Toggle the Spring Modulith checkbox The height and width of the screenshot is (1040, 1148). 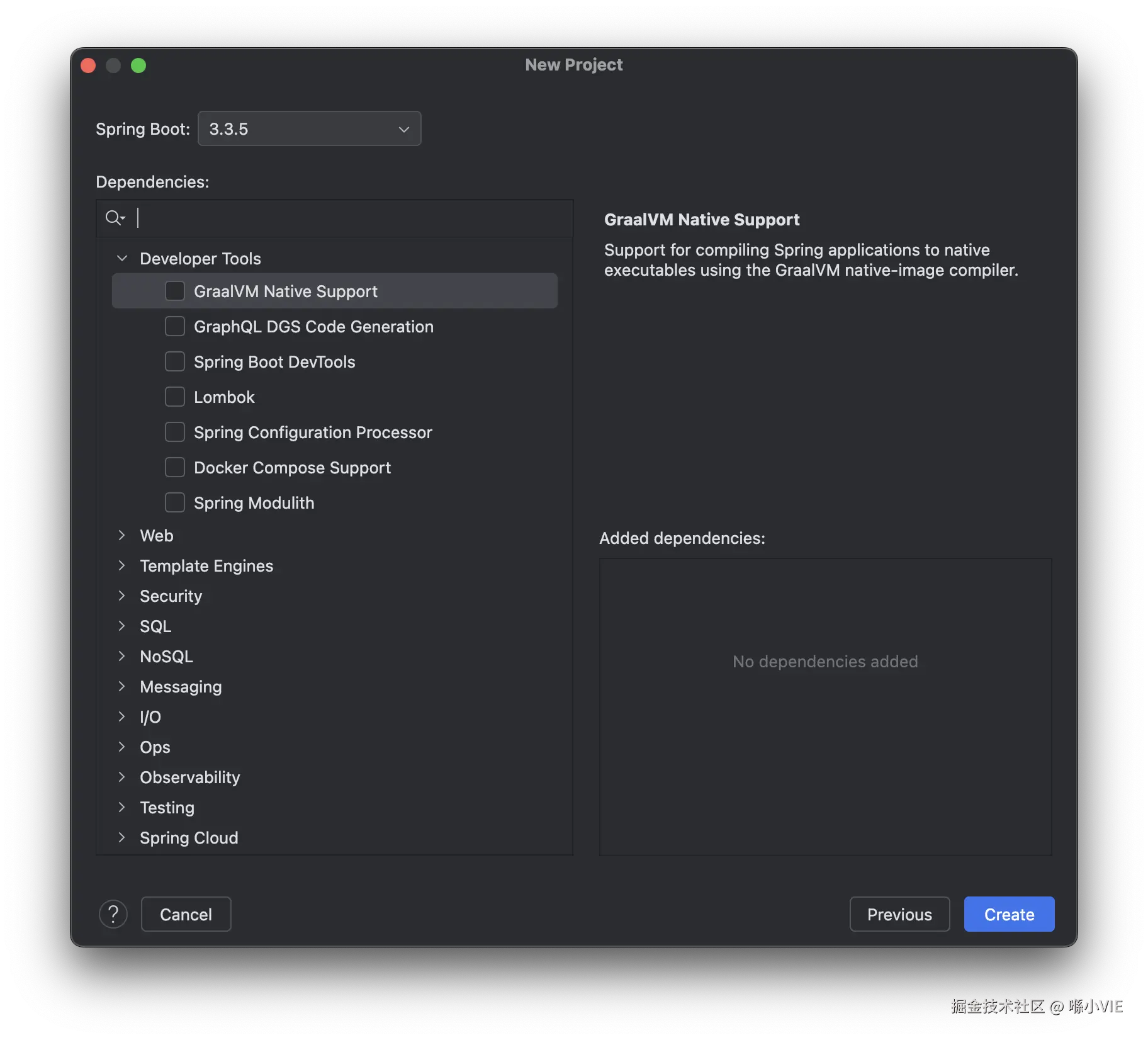coord(175,502)
